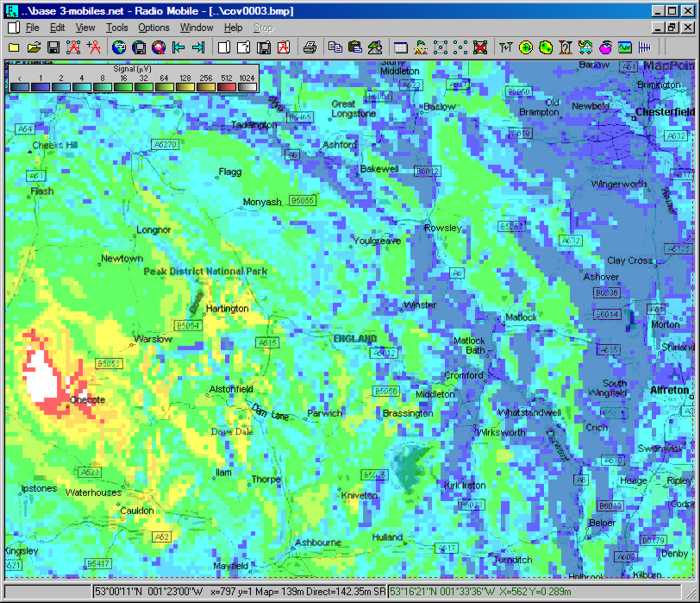
Task: Click the legend swatch under value 1
Action: (40, 87)
